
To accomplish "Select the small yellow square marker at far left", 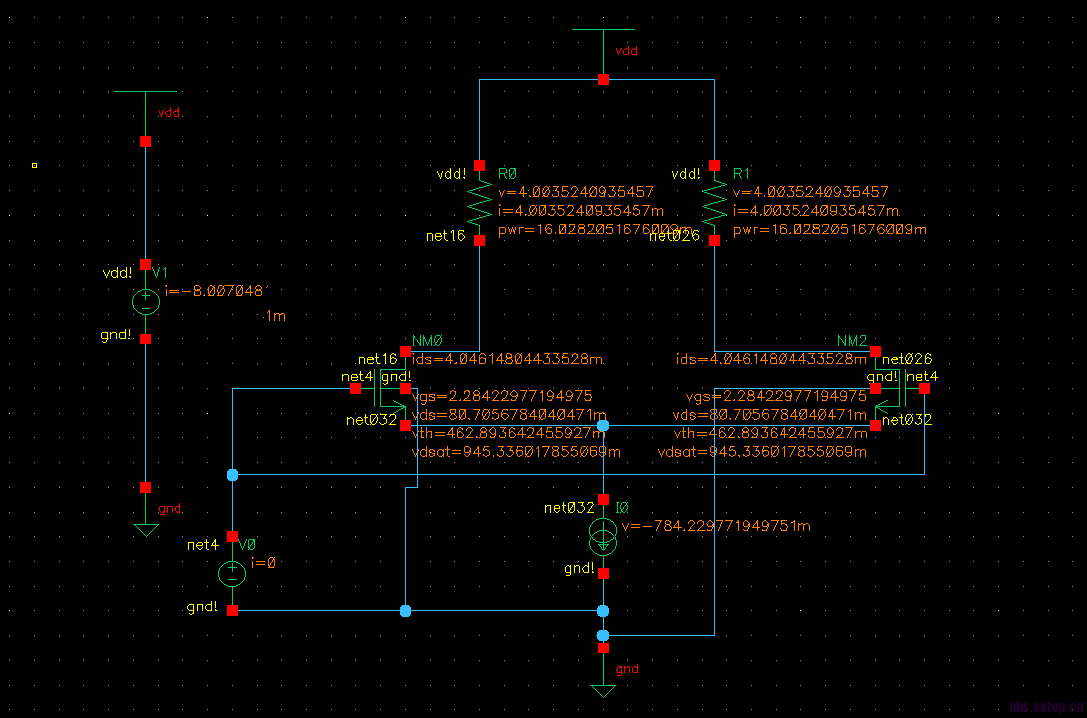I will point(35,166).
